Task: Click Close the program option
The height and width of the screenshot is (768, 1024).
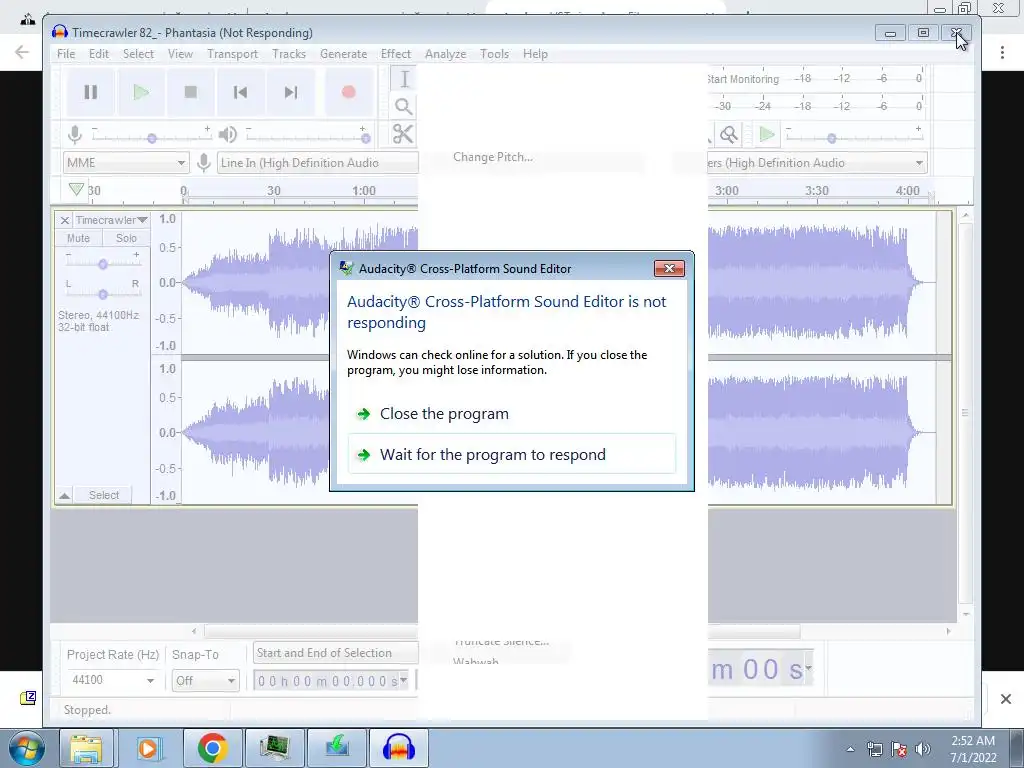Action: [x=511, y=414]
